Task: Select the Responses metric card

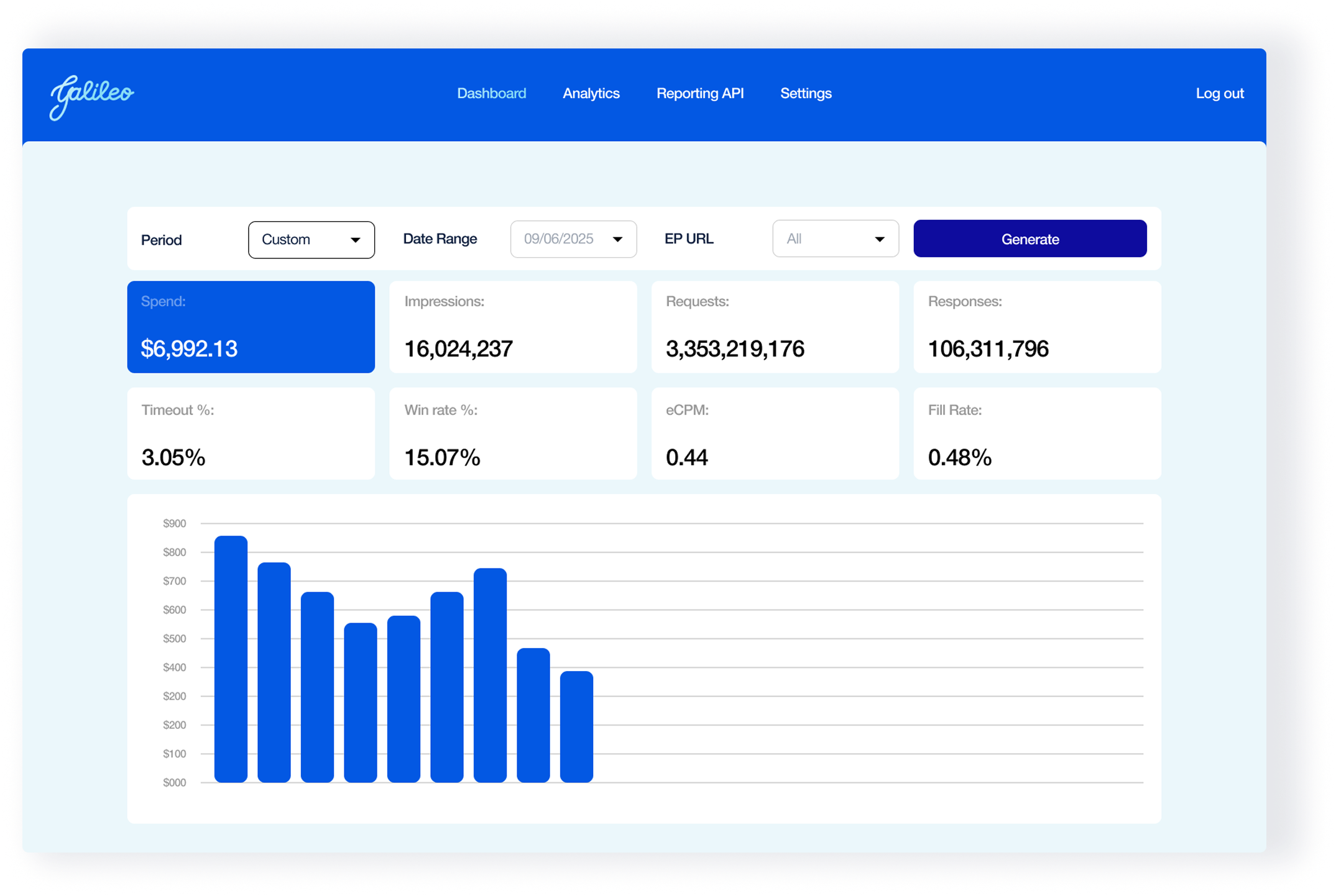Action: (x=1037, y=327)
